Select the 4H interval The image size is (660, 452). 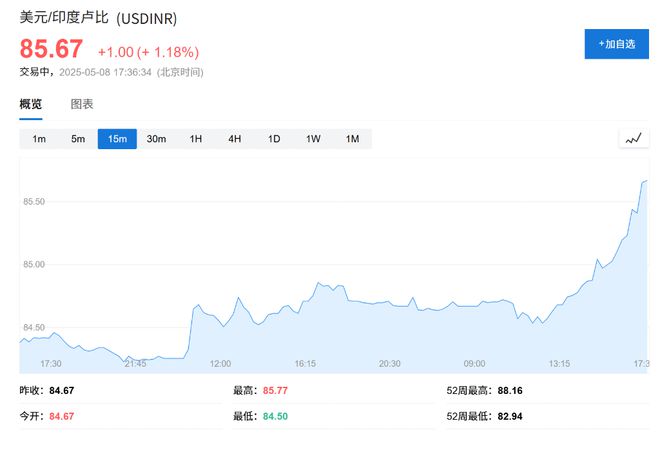point(235,139)
